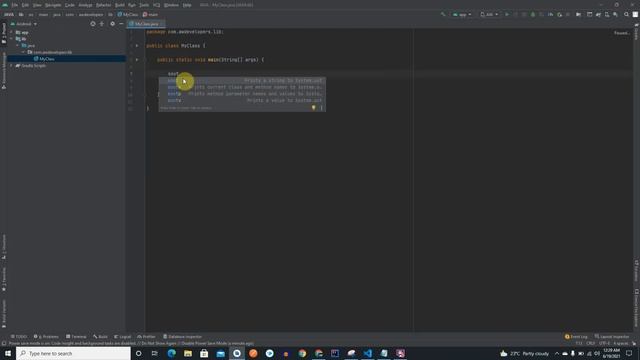
Task: Open the Navigate menu
Action: tap(53, 5)
